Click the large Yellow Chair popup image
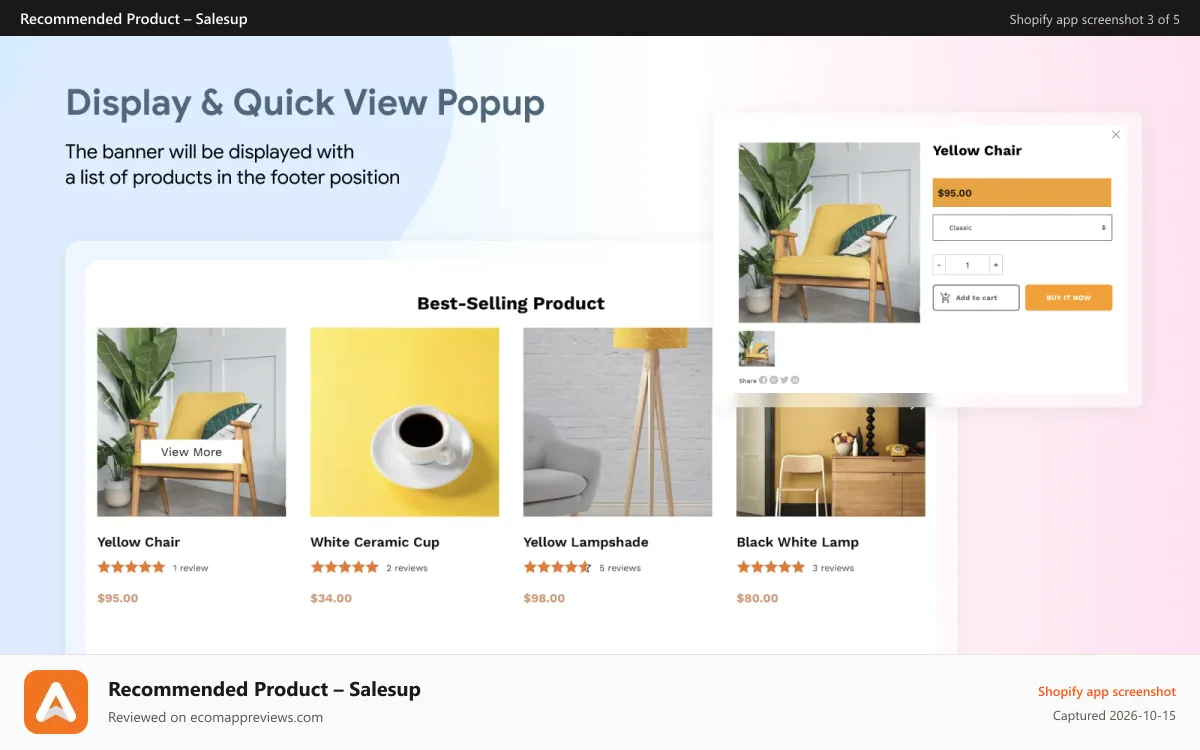The image size is (1200, 750). click(829, 232)
